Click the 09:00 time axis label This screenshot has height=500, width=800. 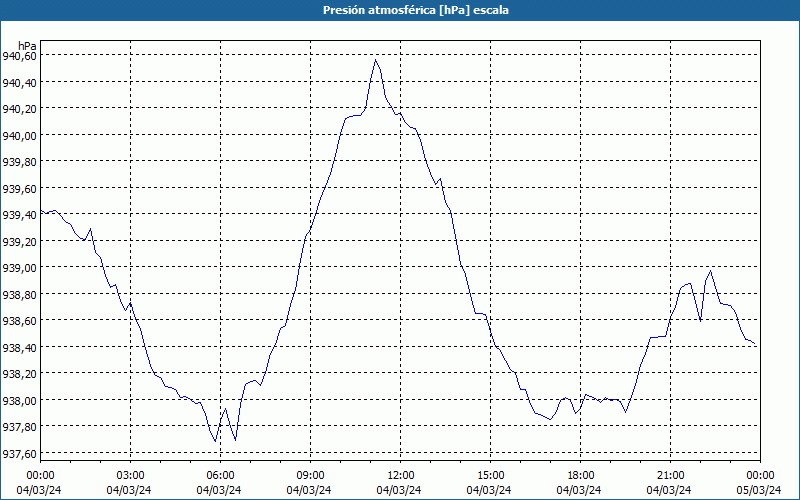(x=310, y=476)
